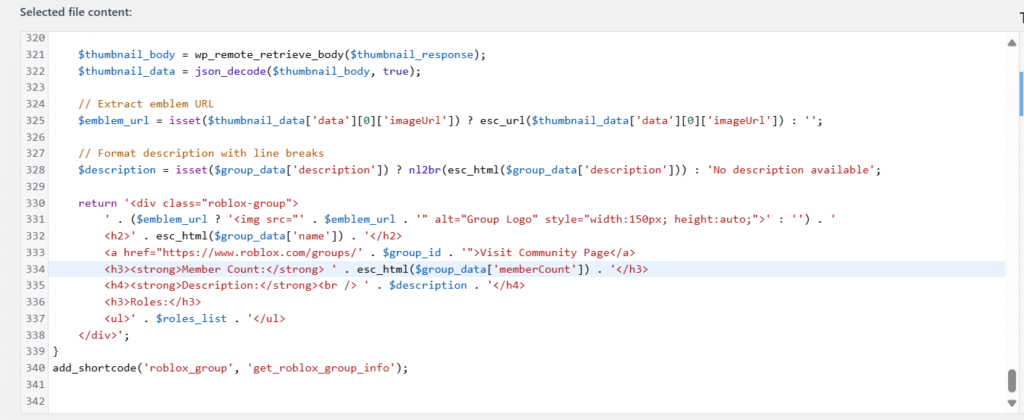Click line number 339 in gutter
Screen dimensions: 1024x420
point(35,351)
